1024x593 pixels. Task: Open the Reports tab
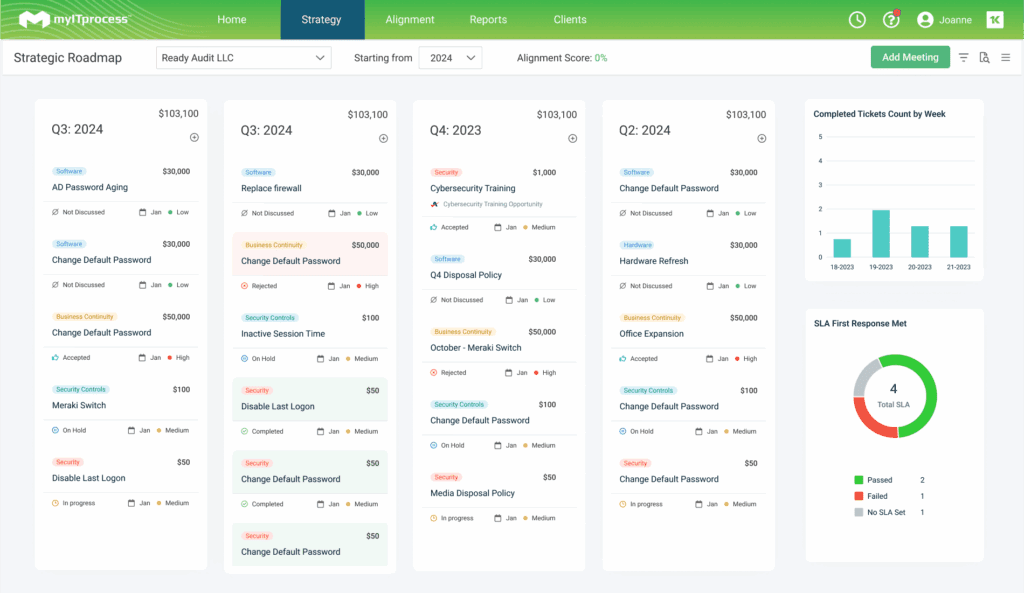[488, 20]
